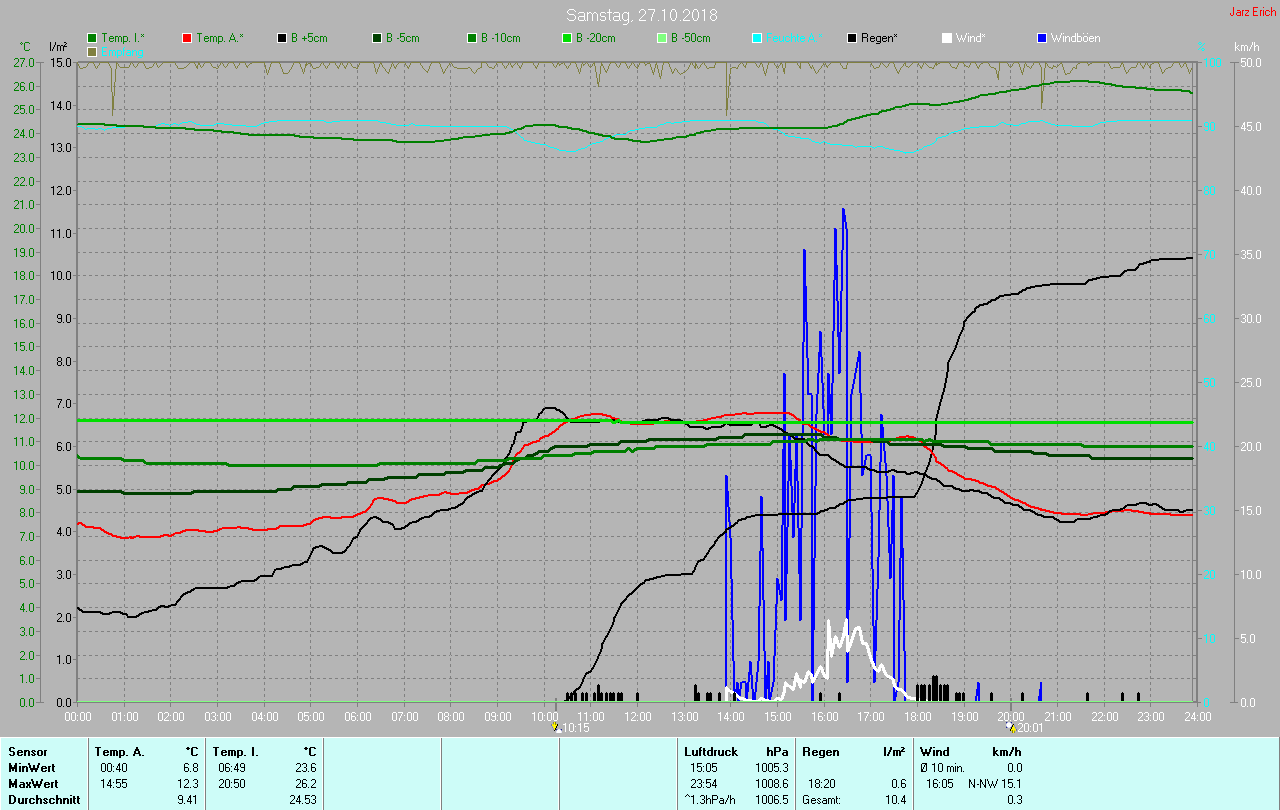Click the 16:05 wind gust time

coord(939,783)
